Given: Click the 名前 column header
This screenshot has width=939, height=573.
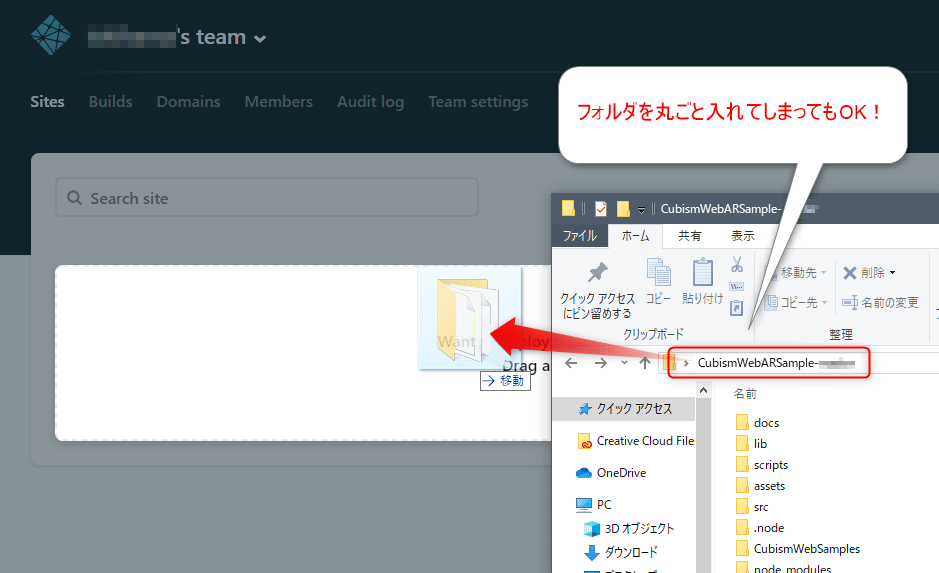Looking at the screenshot, I should pos(745,393).
